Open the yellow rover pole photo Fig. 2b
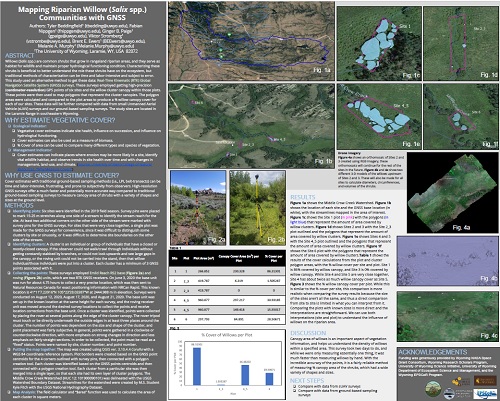 click(x=257, y=208)
